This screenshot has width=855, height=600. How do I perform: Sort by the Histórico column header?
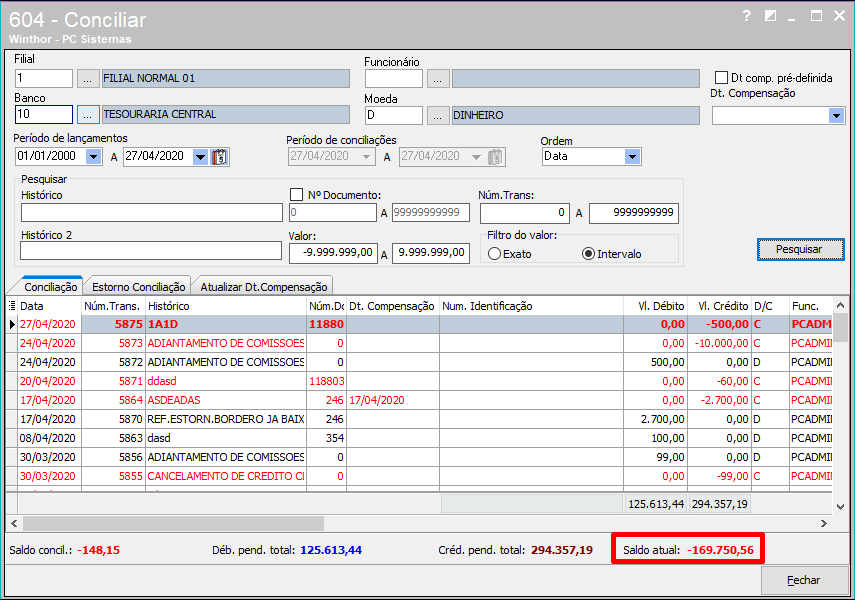click(x=226, y=306)
